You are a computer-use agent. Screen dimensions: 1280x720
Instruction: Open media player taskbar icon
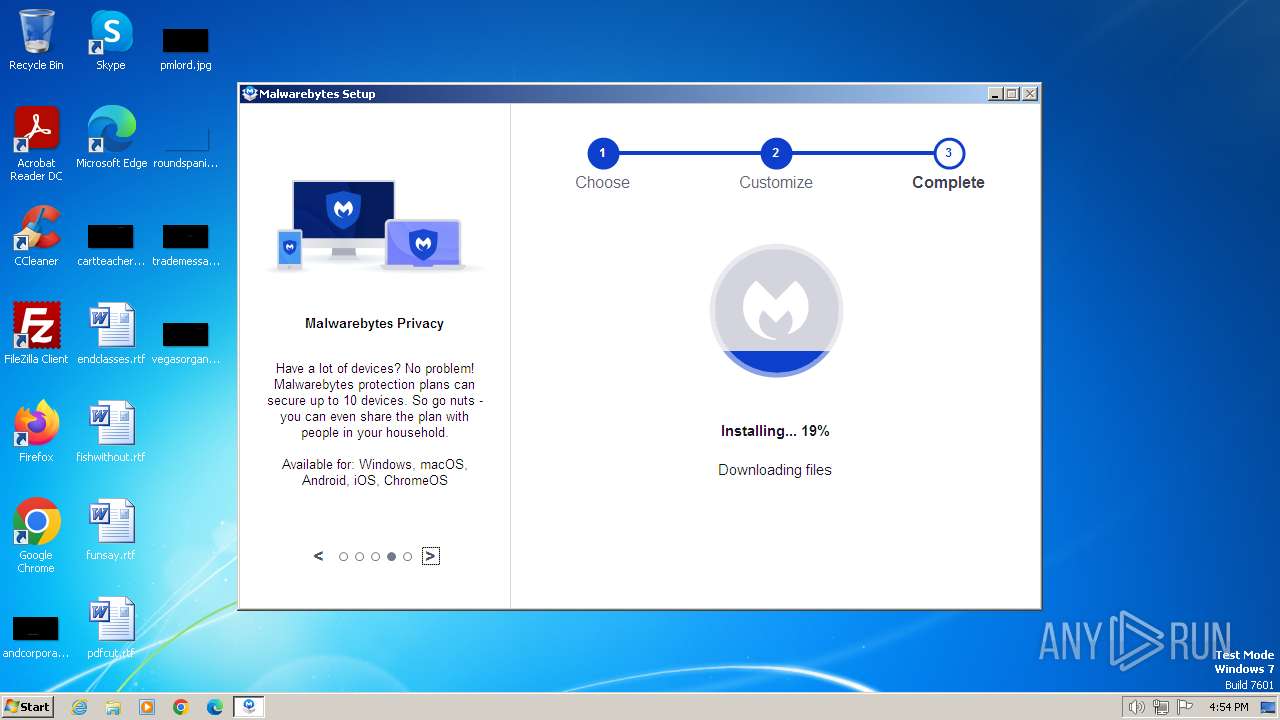pyautogui.click(x=147, y=707)
